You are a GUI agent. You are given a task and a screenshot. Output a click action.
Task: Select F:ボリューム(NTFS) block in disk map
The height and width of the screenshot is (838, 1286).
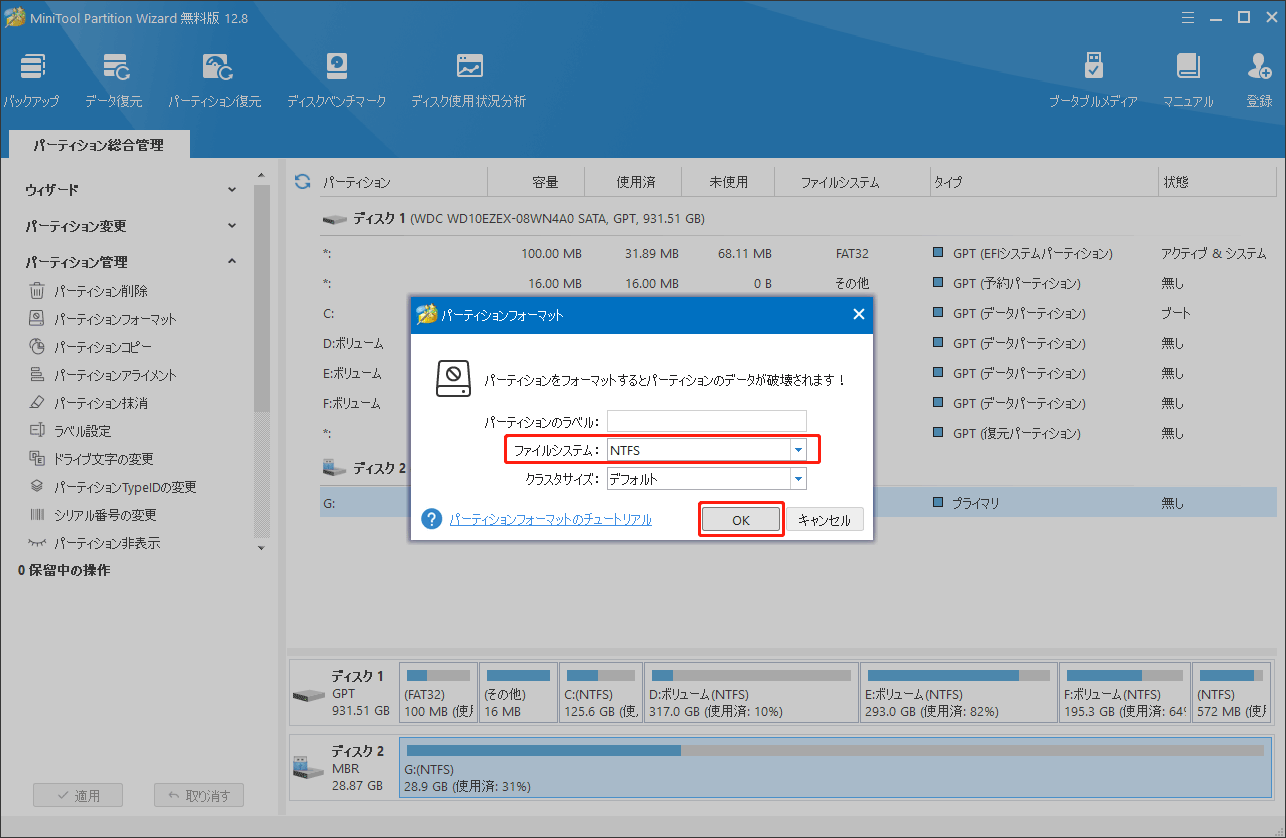pyautogui.click(x=1125, y=692)
